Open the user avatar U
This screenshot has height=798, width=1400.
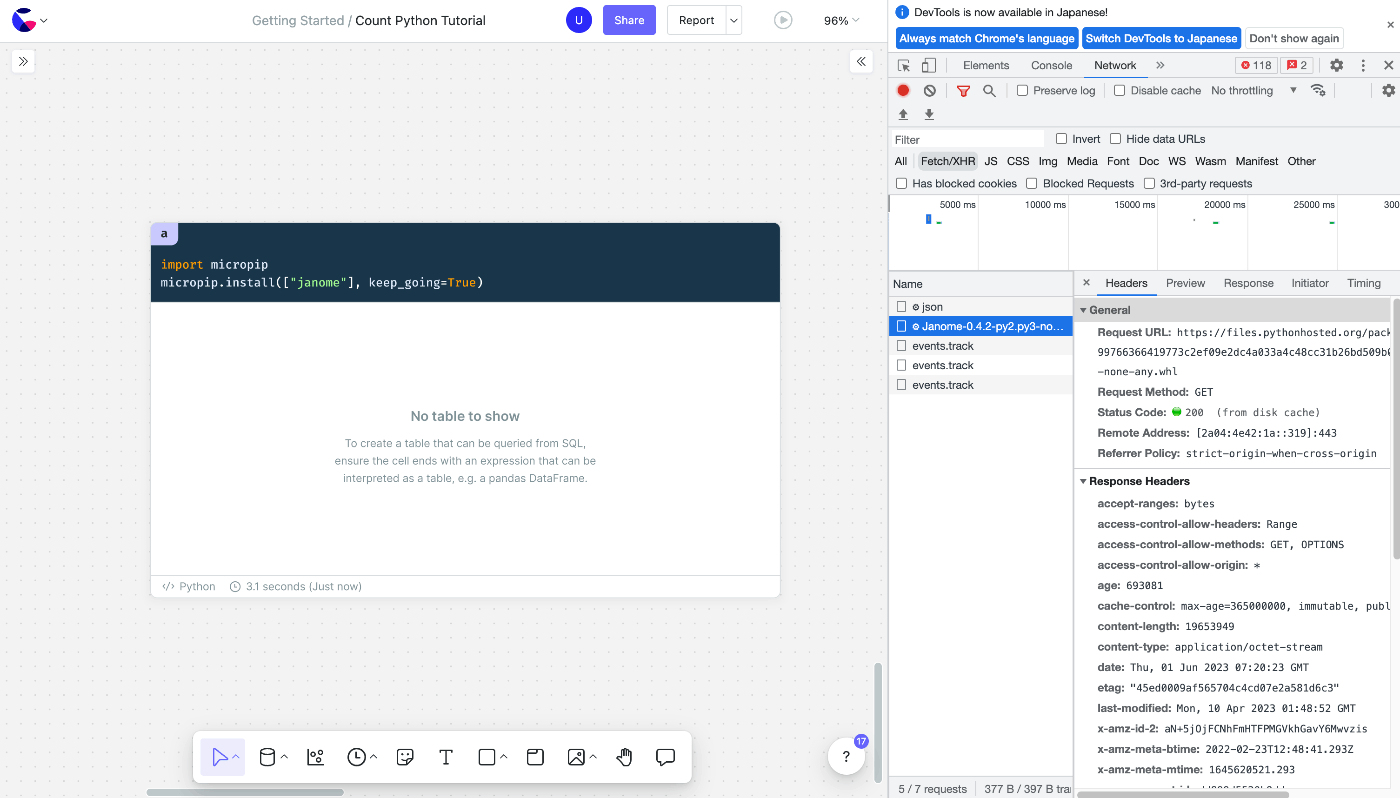(x=578, y=20)
